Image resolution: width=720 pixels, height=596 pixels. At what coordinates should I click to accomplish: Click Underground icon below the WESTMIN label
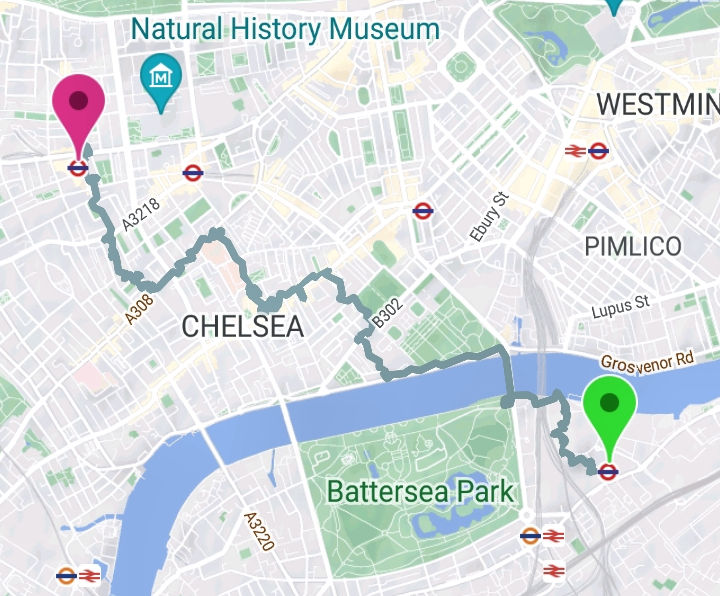pos(598,150)
